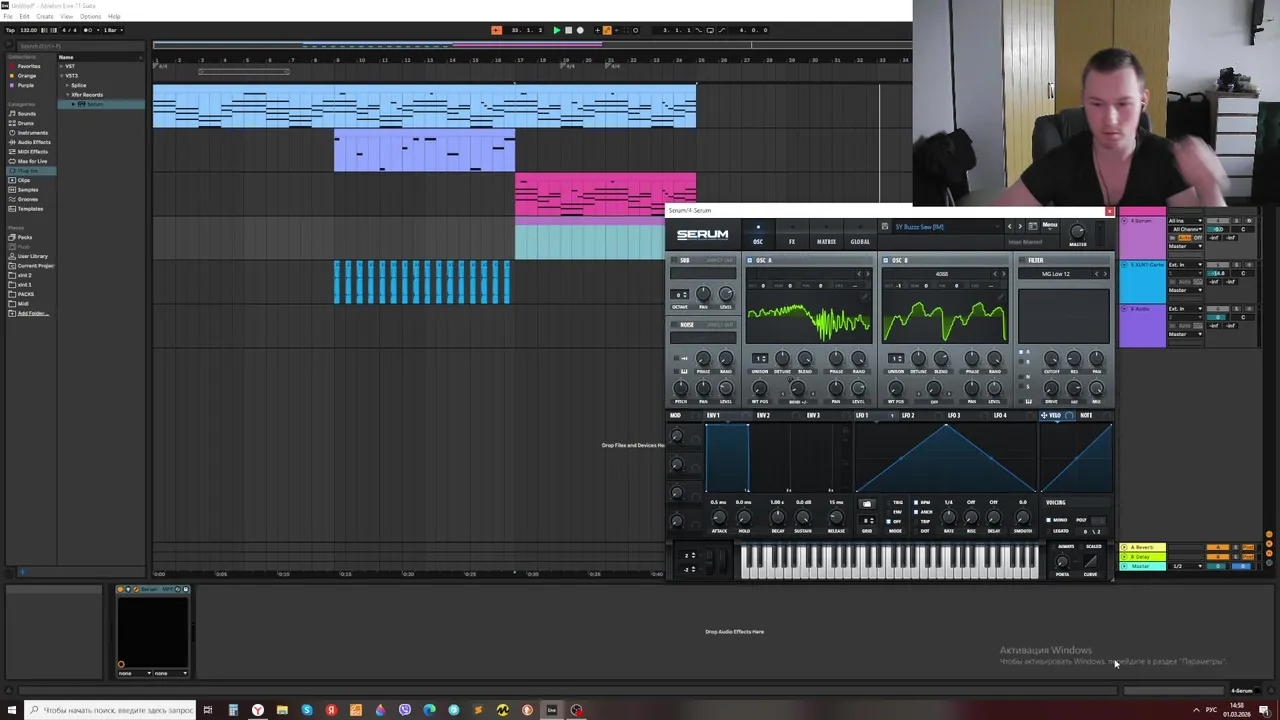
Task: Open the Edit menu
Action: point(24,16)
